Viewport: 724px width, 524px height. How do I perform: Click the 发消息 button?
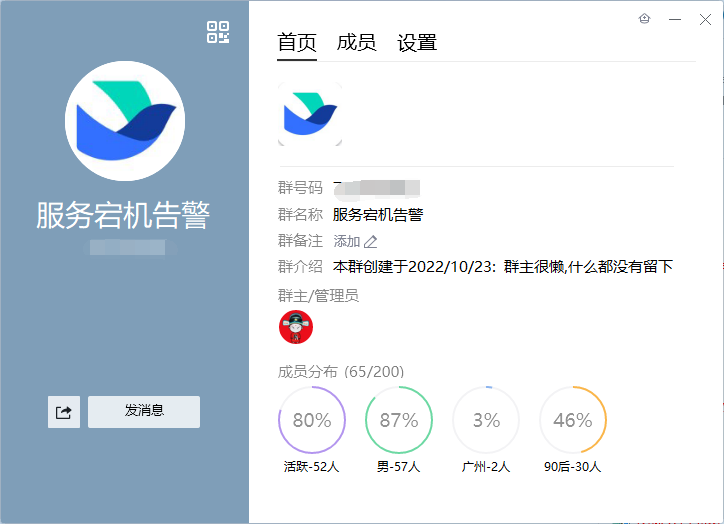[144, 412]
